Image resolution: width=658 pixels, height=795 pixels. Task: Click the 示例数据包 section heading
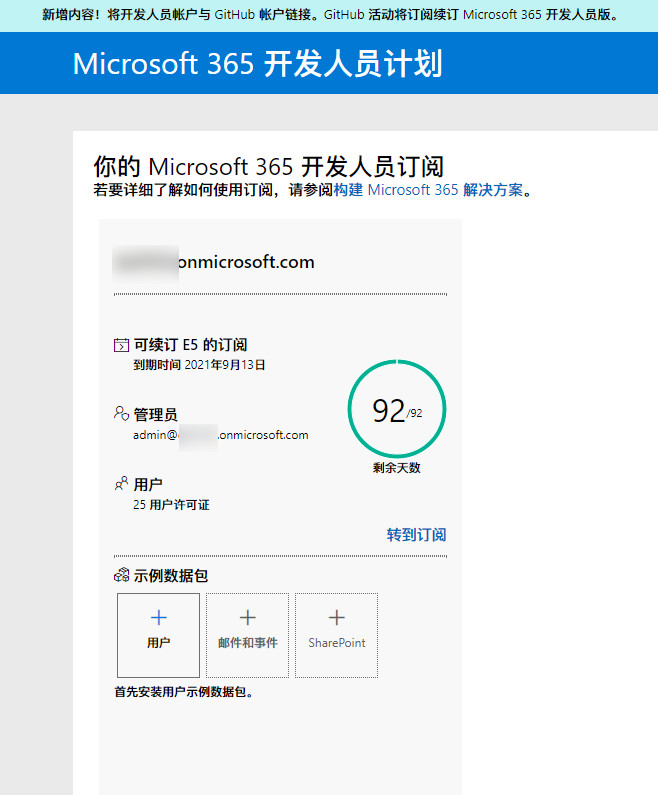pos(171,576)
